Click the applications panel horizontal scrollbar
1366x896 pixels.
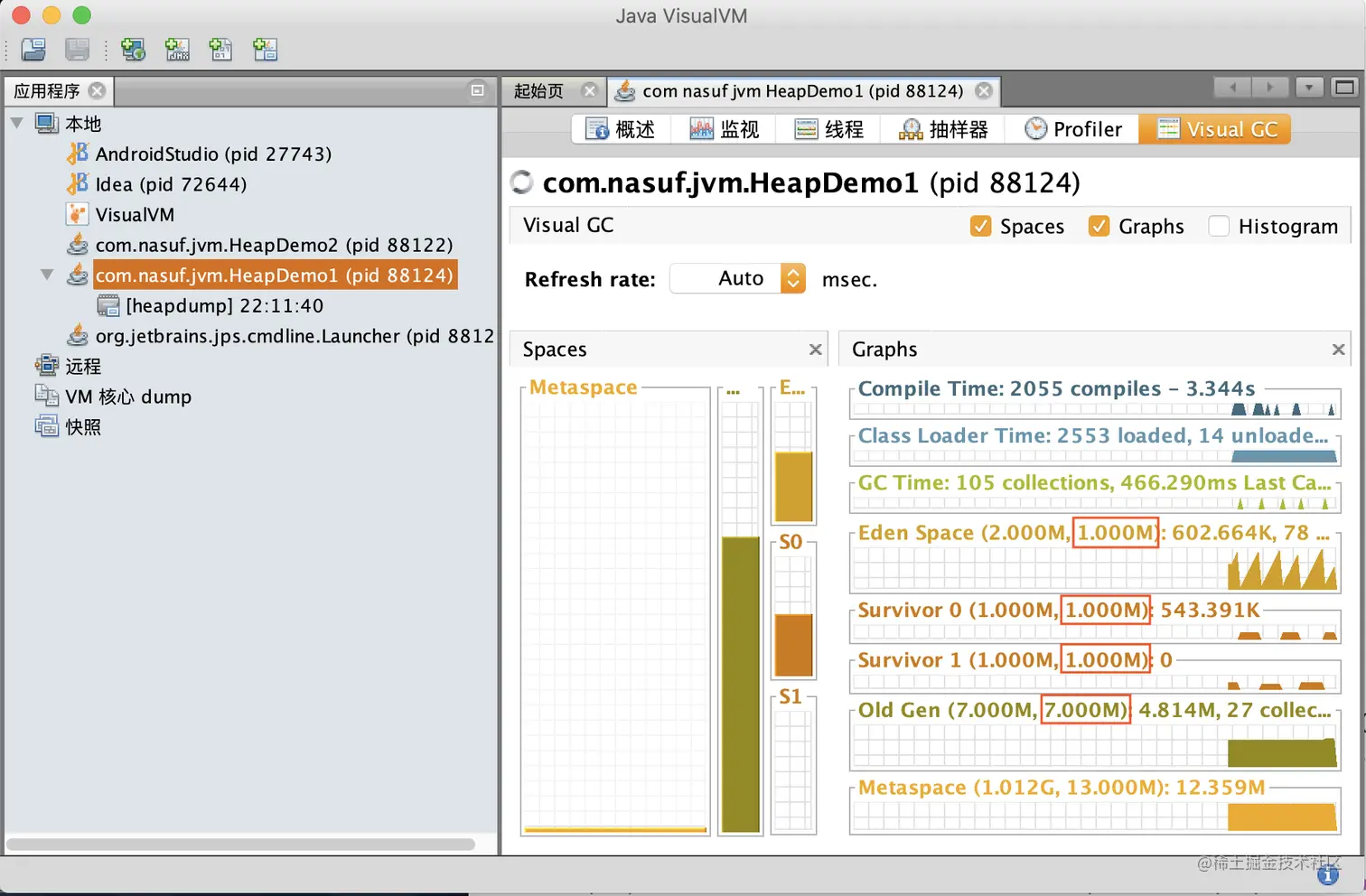click(x=240, y=845)
